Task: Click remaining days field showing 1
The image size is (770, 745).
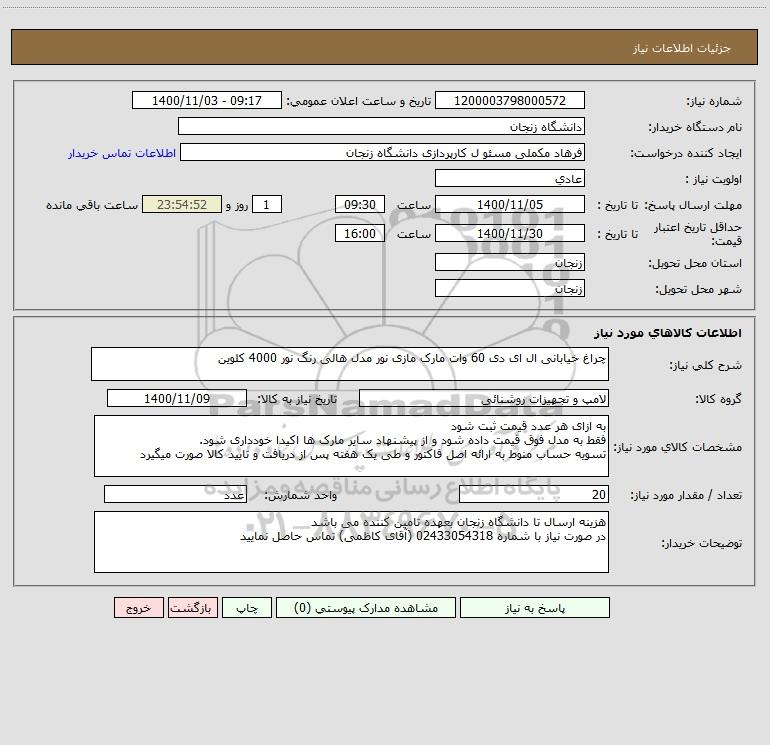Action: point(267,204)
